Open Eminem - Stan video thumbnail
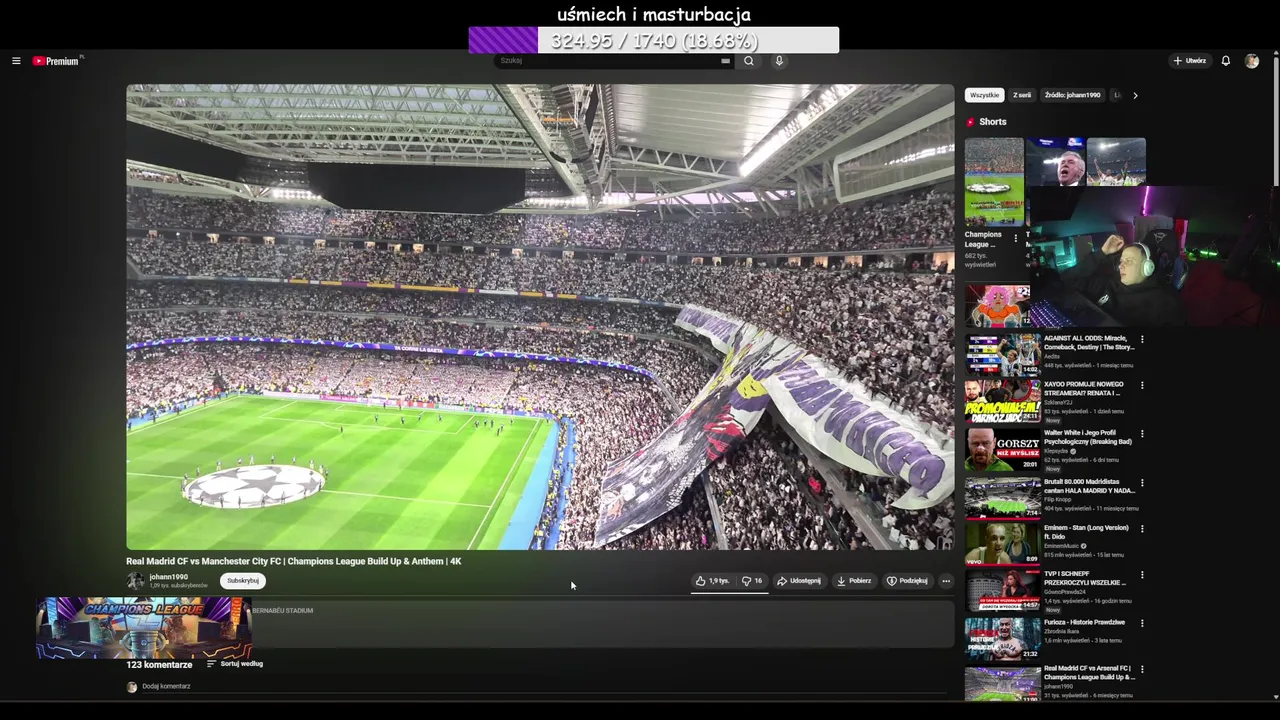 click(1002, 544)
